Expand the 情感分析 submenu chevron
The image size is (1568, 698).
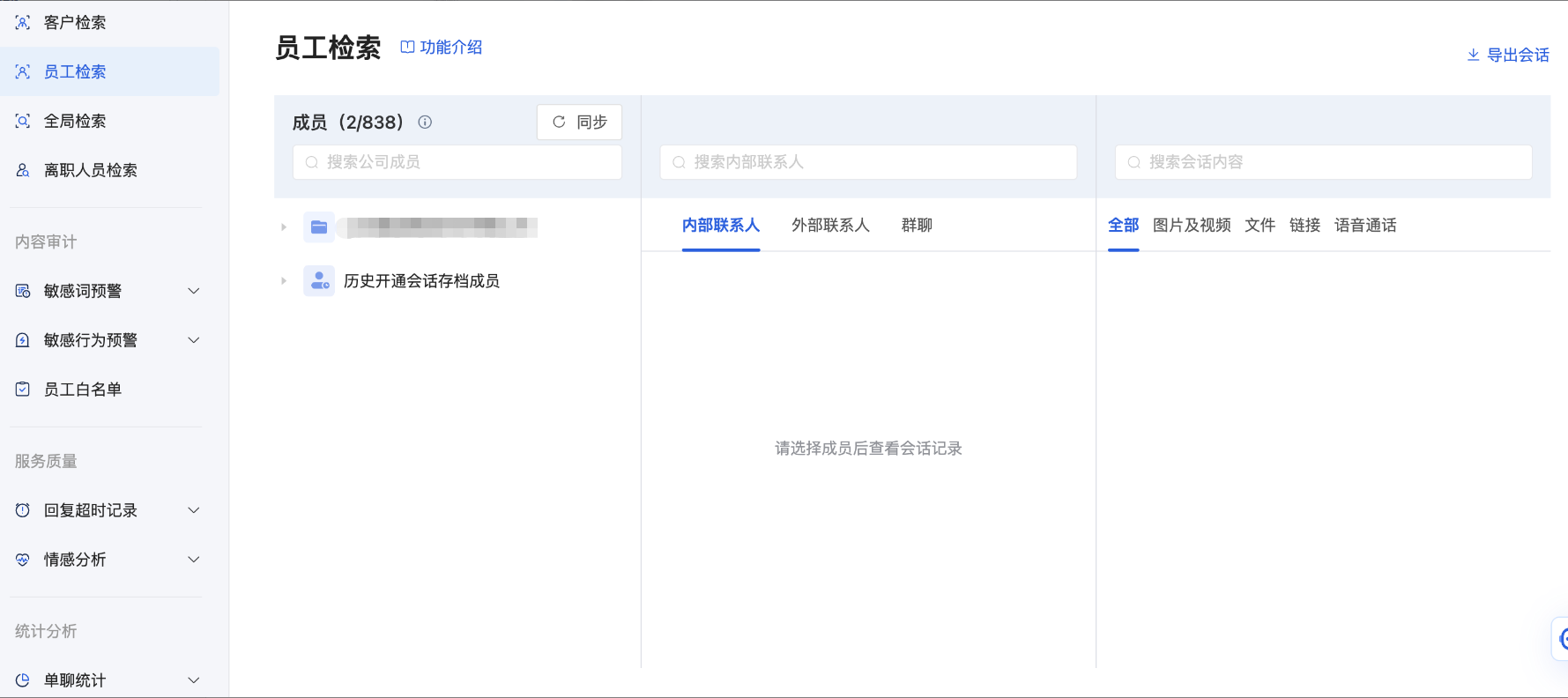pos(194,561)
